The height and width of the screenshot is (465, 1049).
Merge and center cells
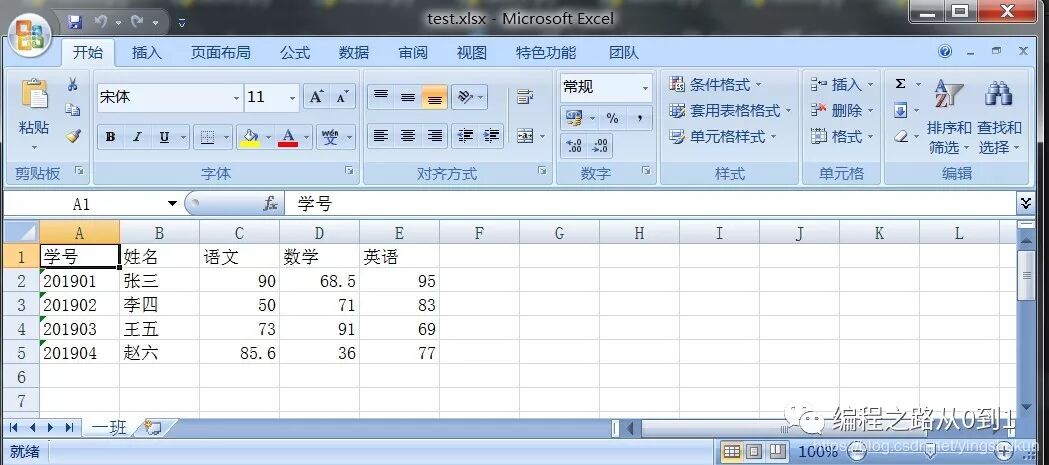tap(526, 136)
